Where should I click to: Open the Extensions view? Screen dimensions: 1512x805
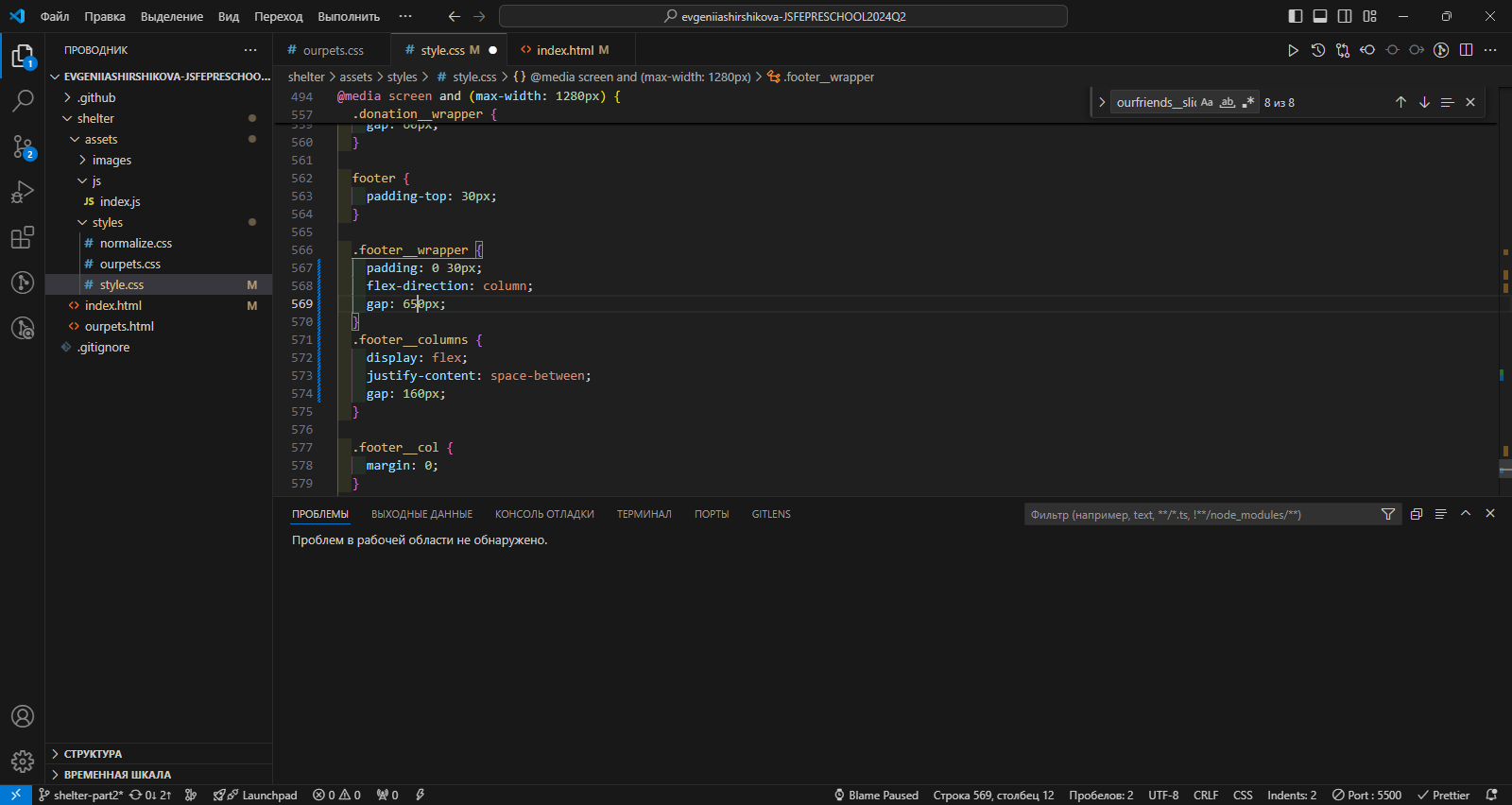coord(23,237)
